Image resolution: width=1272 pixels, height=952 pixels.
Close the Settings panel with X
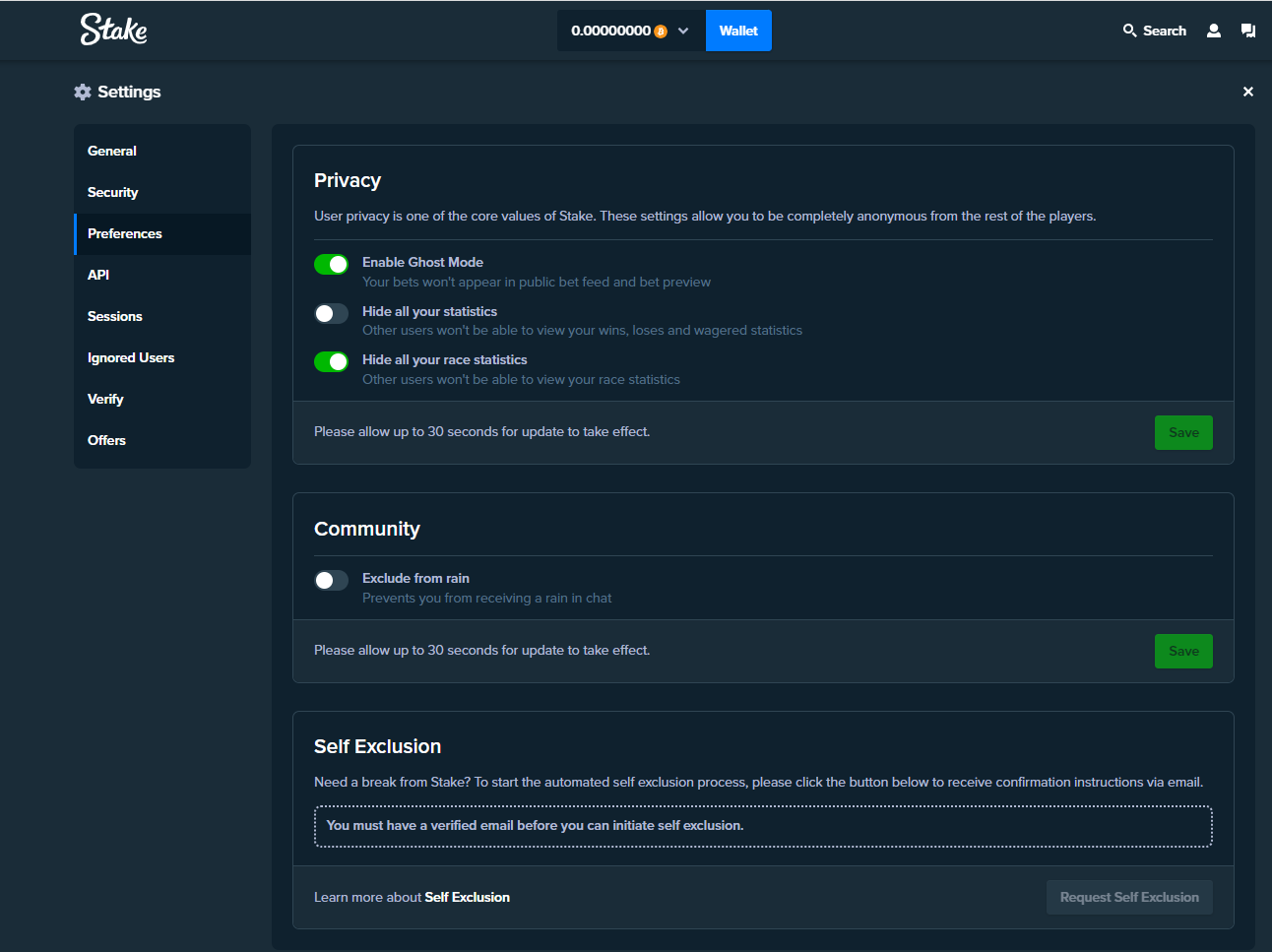[1247, 92]
